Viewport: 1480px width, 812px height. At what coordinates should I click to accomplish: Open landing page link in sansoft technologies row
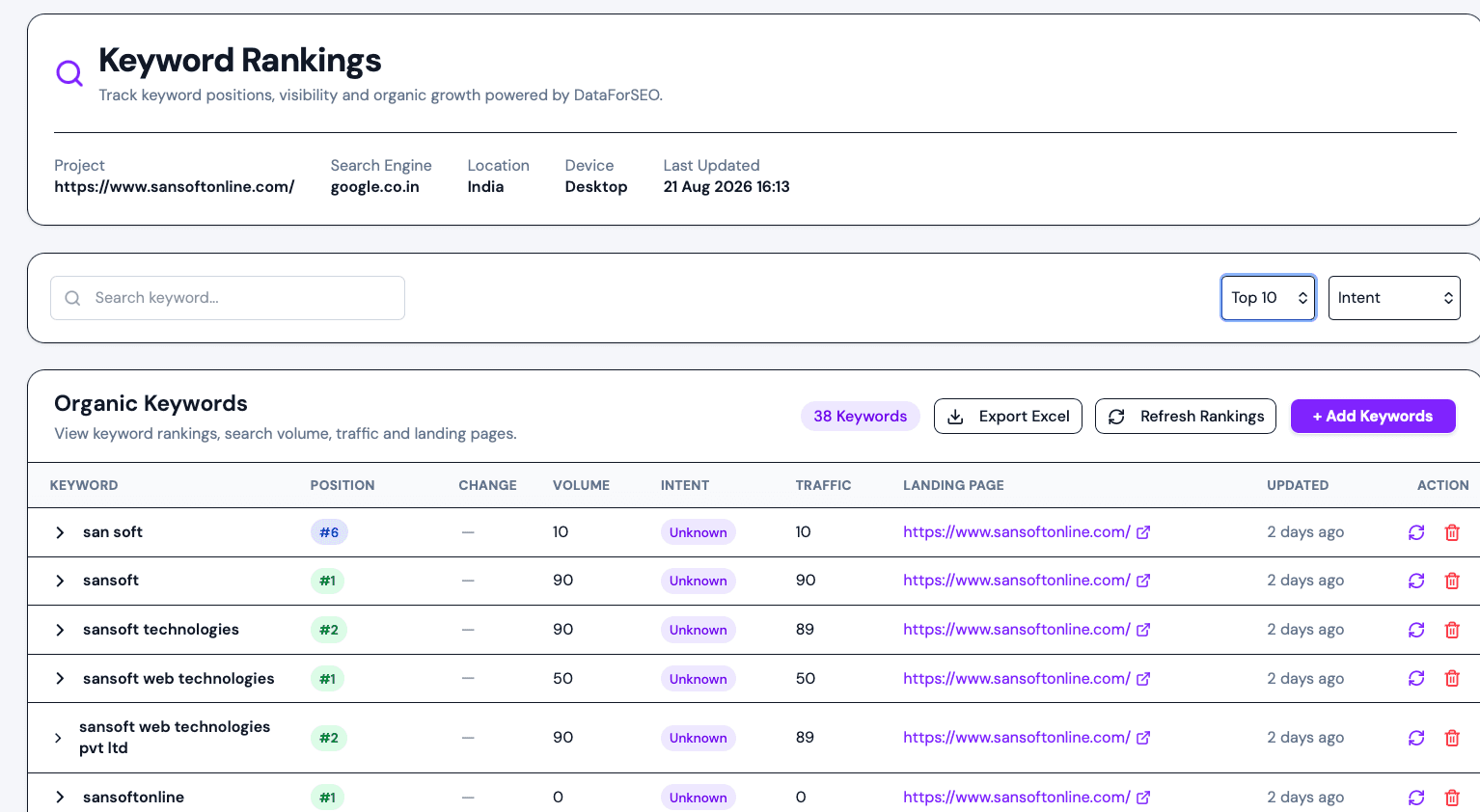pyautogui.click(x=1016, y=630)
